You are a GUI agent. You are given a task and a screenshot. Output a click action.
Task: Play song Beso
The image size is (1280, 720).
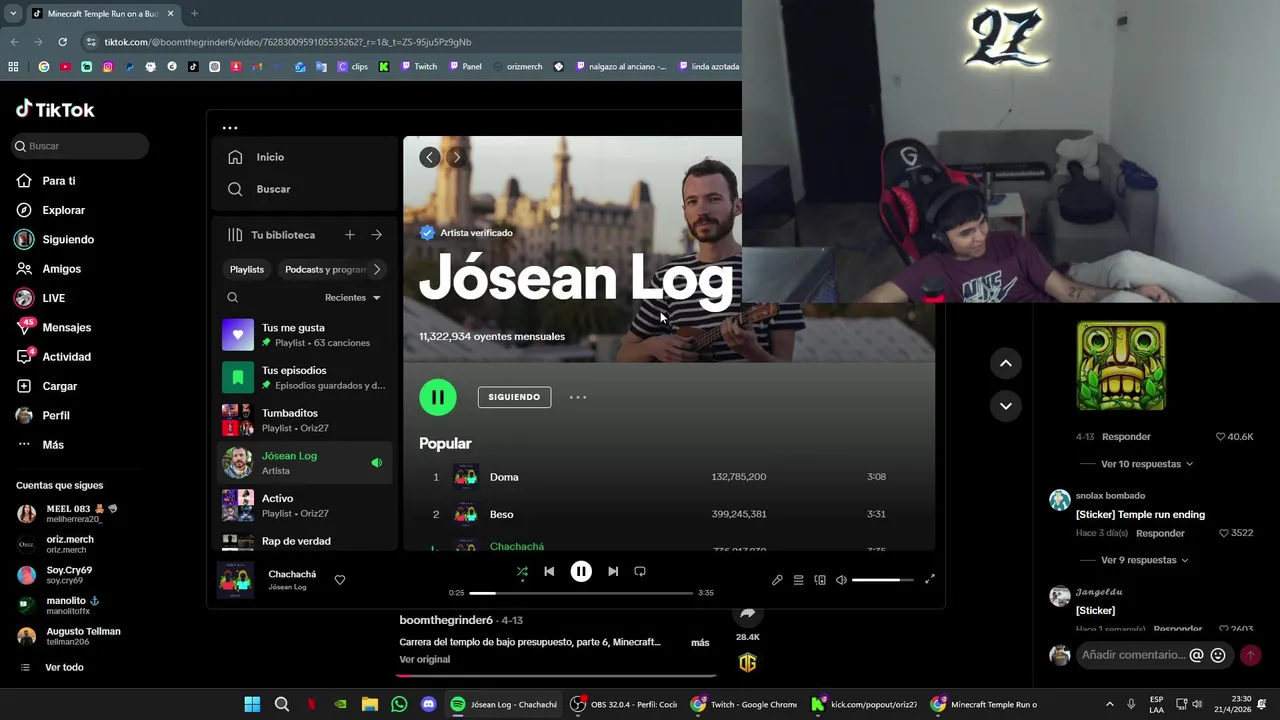click(502, 514)
